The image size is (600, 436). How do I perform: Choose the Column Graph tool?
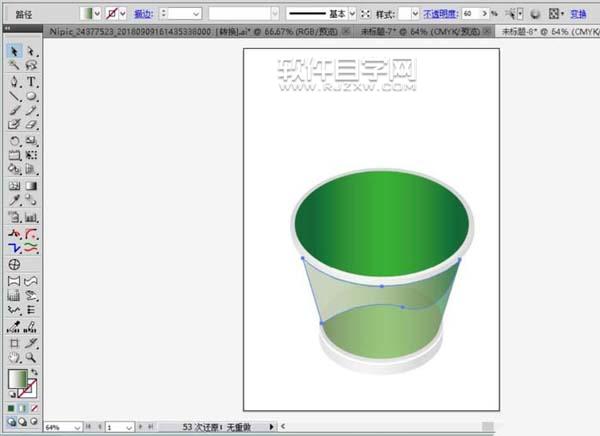coord(31,217)
